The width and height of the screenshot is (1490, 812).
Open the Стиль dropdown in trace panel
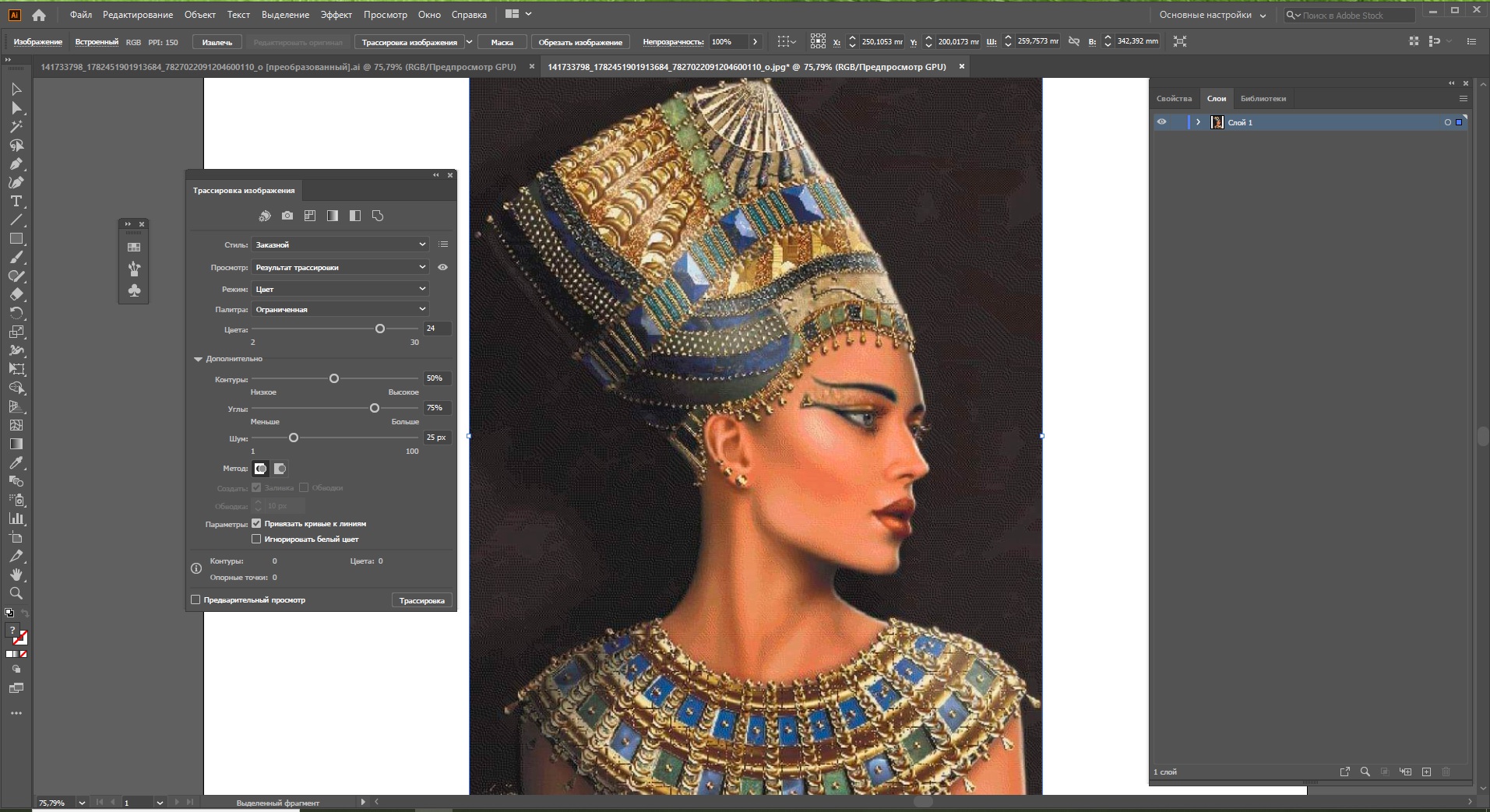click(x=340, y=244)
